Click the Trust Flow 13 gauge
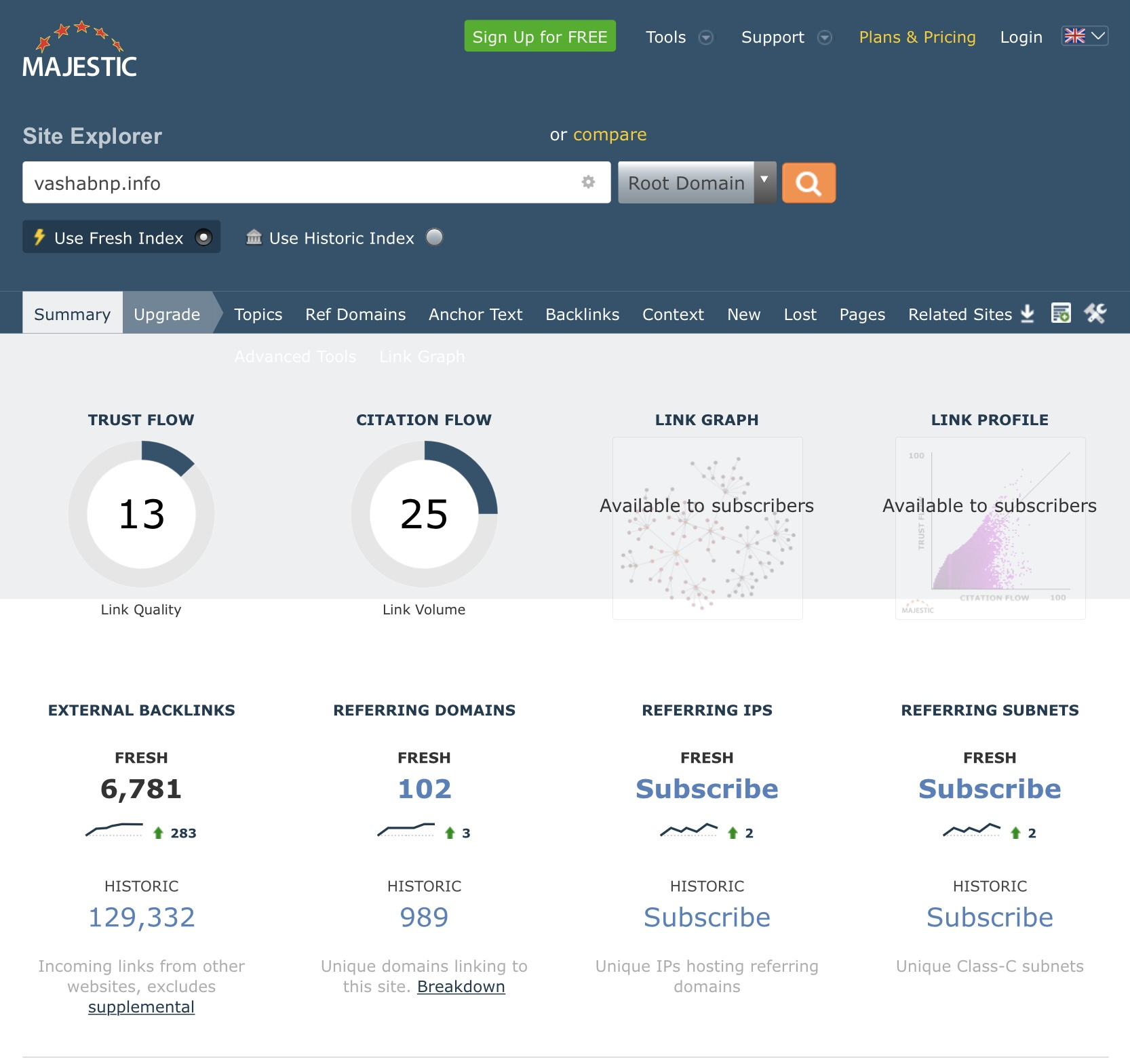Viewport: 1130px width, 1064px height. tap(141, 514)
